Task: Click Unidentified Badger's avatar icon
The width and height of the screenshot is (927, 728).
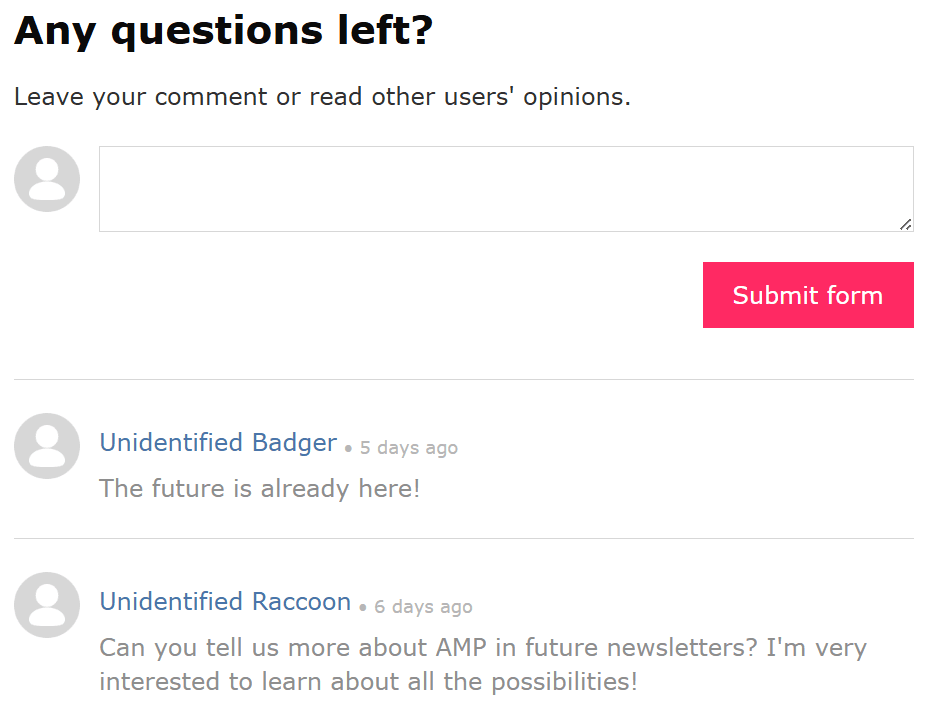Action: tap(47, 446)
